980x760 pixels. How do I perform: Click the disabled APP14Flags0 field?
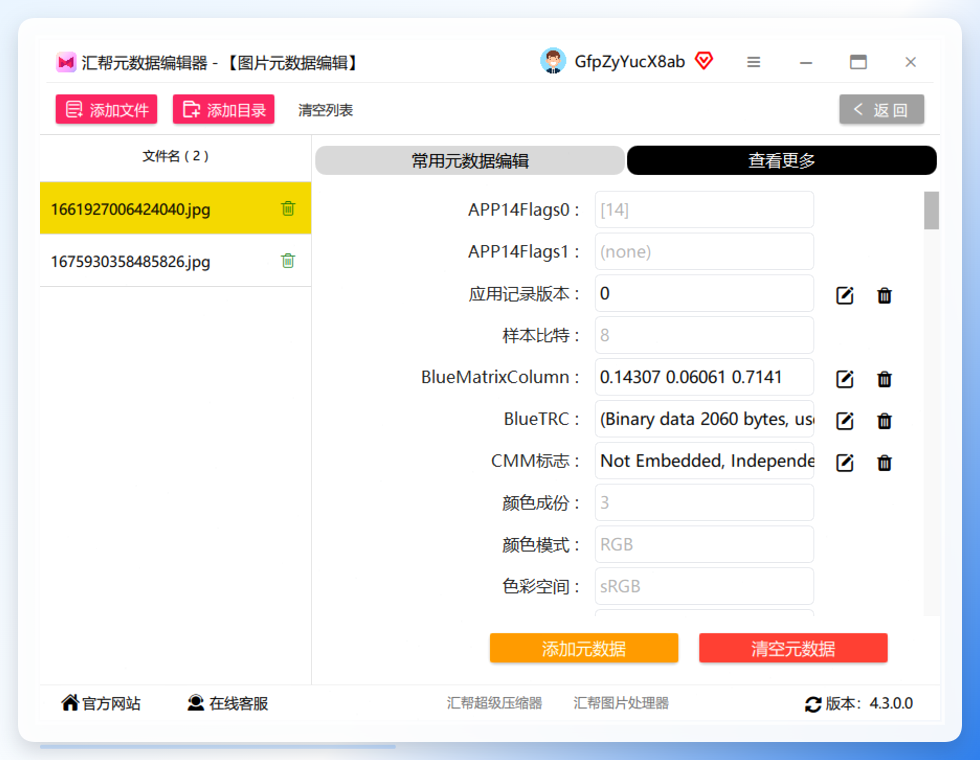pos(704,209)
